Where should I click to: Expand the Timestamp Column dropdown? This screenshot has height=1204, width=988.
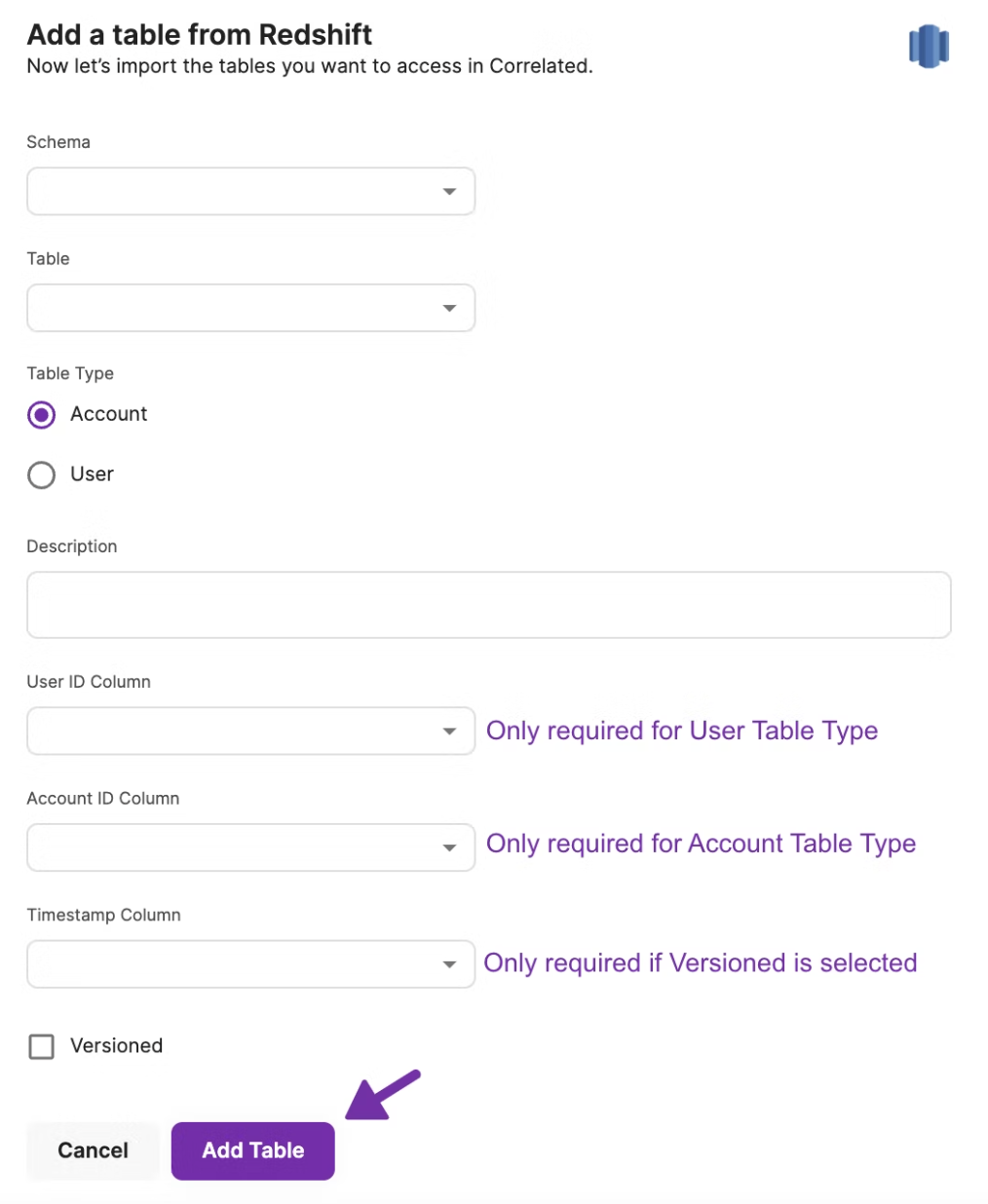(x=250, y=964)
